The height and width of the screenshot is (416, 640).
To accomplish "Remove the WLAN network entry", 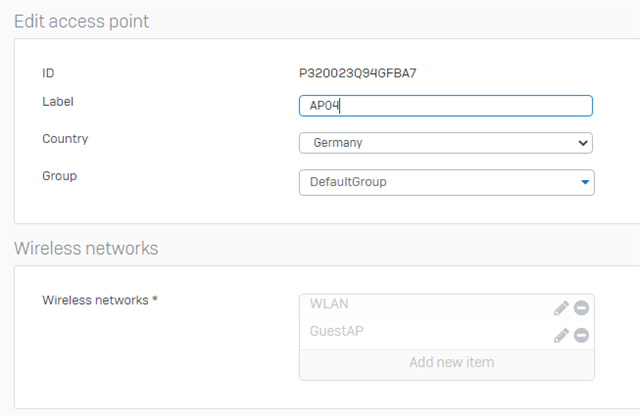I will tap(581, 308).
